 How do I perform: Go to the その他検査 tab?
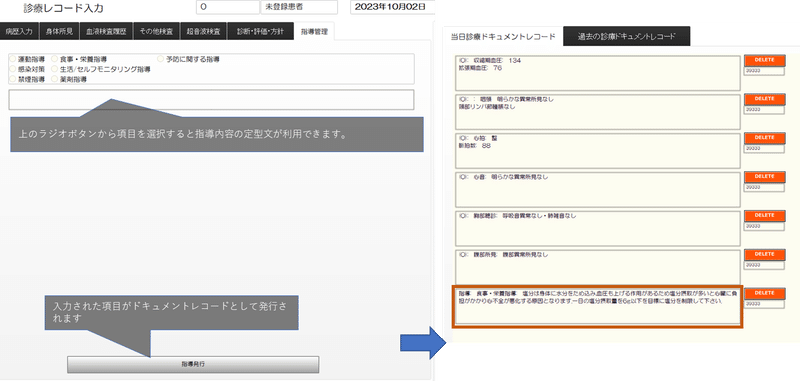[156, 31]
